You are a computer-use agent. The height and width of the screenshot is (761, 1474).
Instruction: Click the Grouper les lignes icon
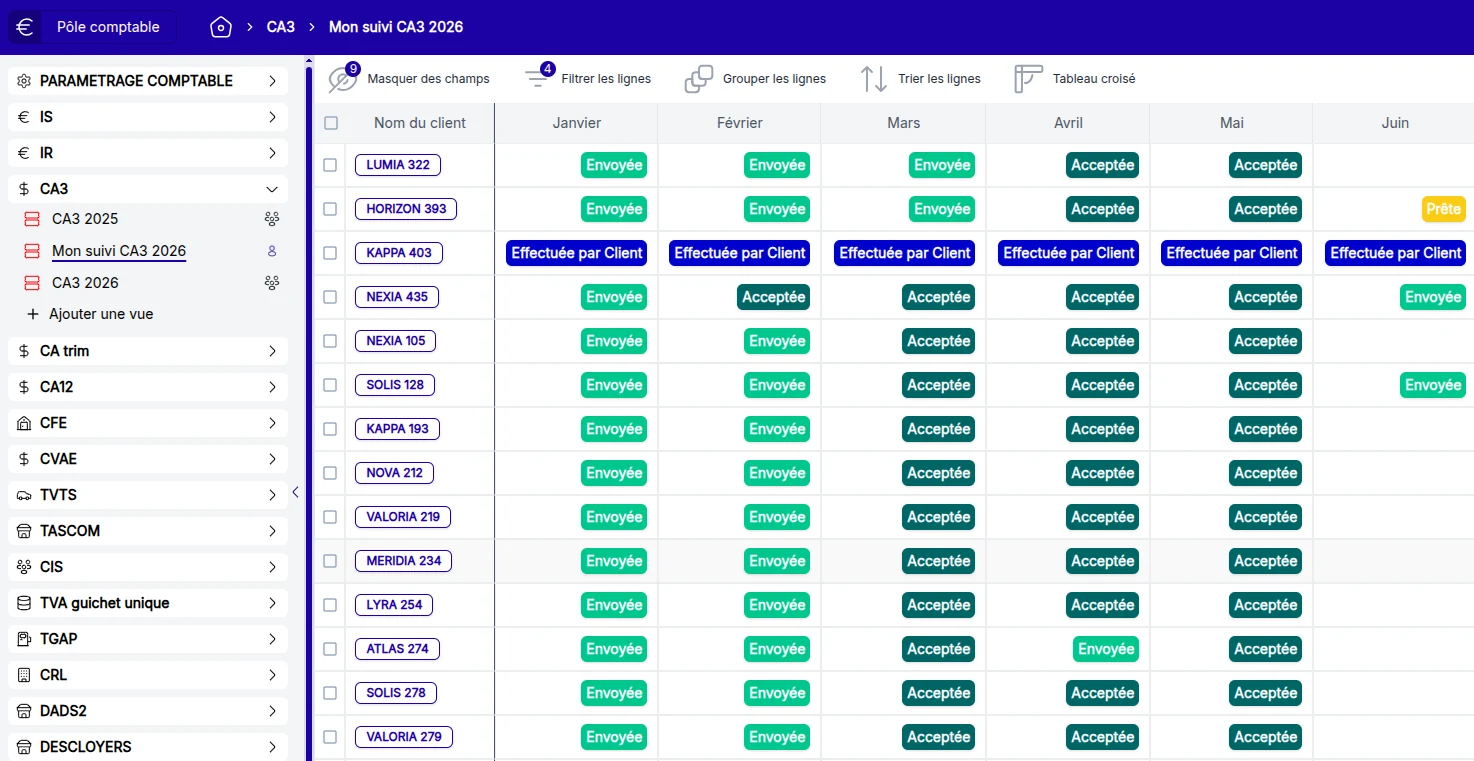[699, 79]
